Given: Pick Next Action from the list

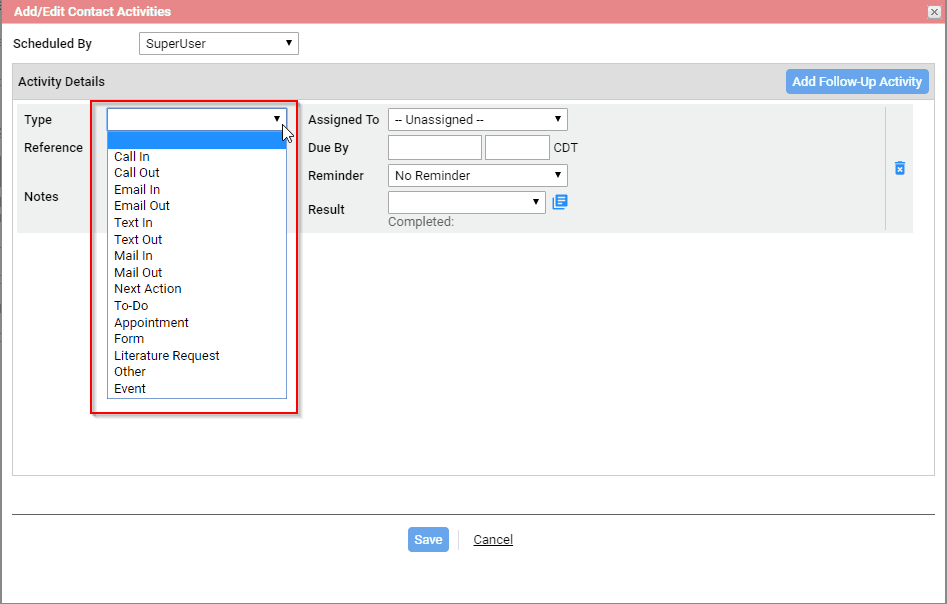Looking at the screenshot, I should coord(197,289).
